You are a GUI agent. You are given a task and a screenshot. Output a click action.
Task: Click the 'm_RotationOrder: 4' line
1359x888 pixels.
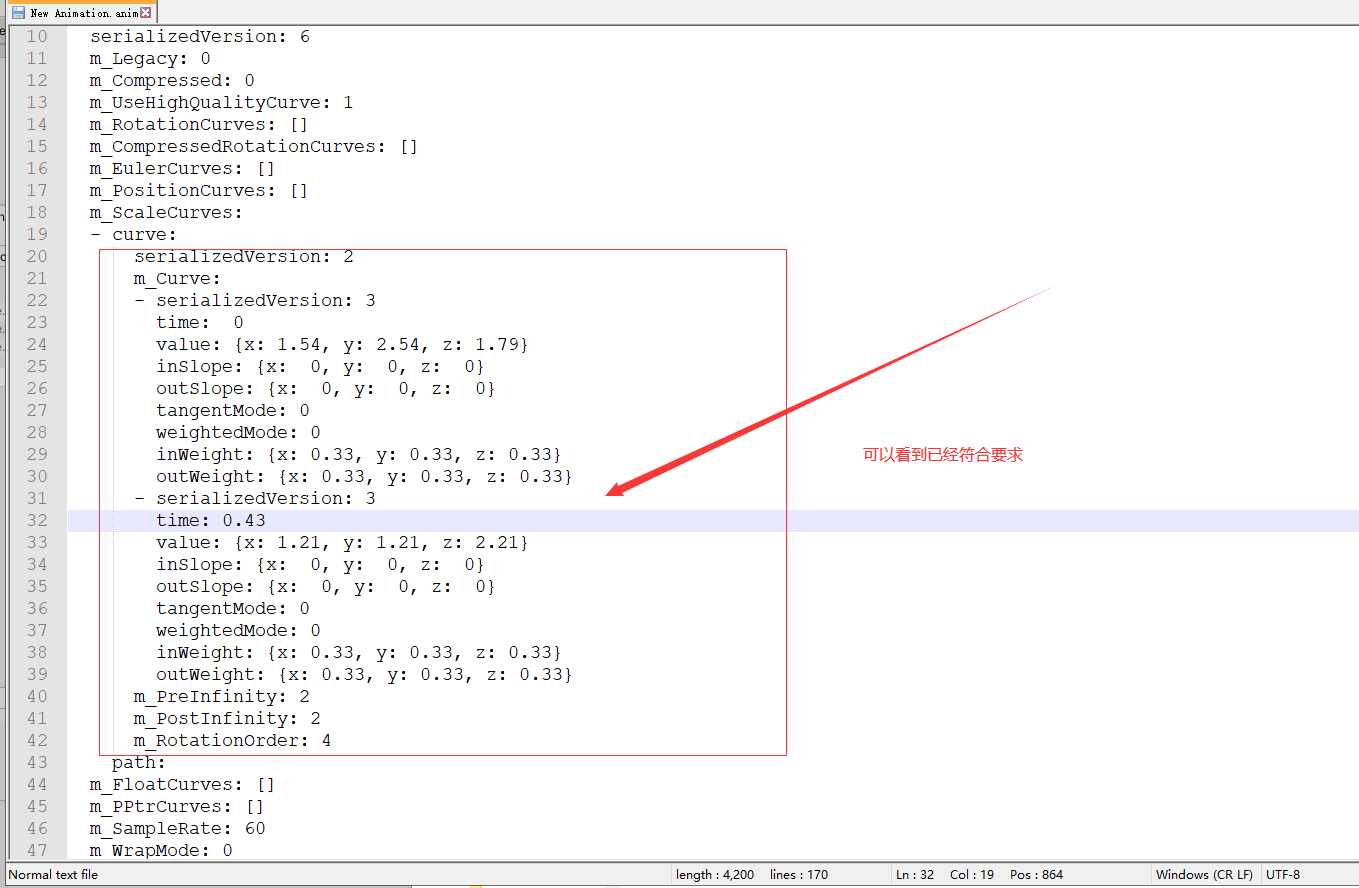tap(233, 740)
